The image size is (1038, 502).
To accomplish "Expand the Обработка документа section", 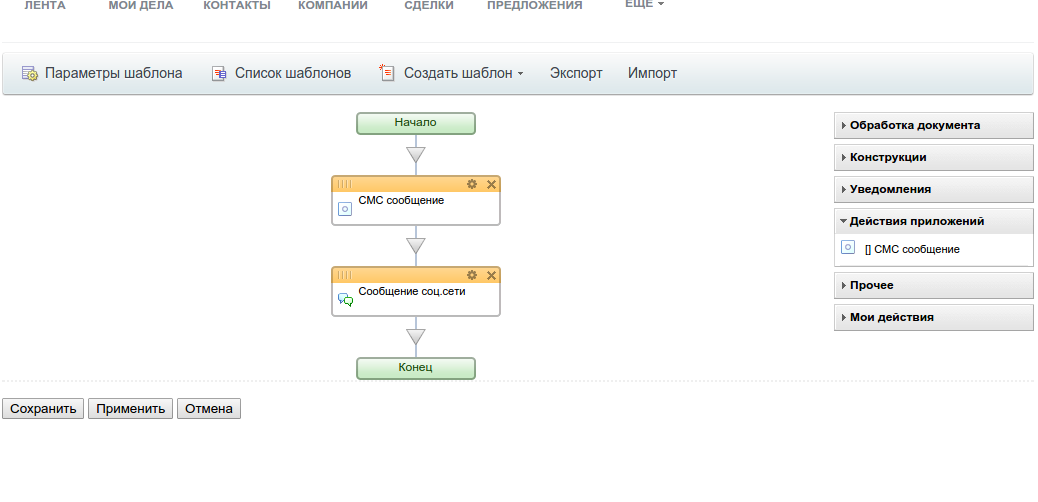I will [x=933, y=125].
